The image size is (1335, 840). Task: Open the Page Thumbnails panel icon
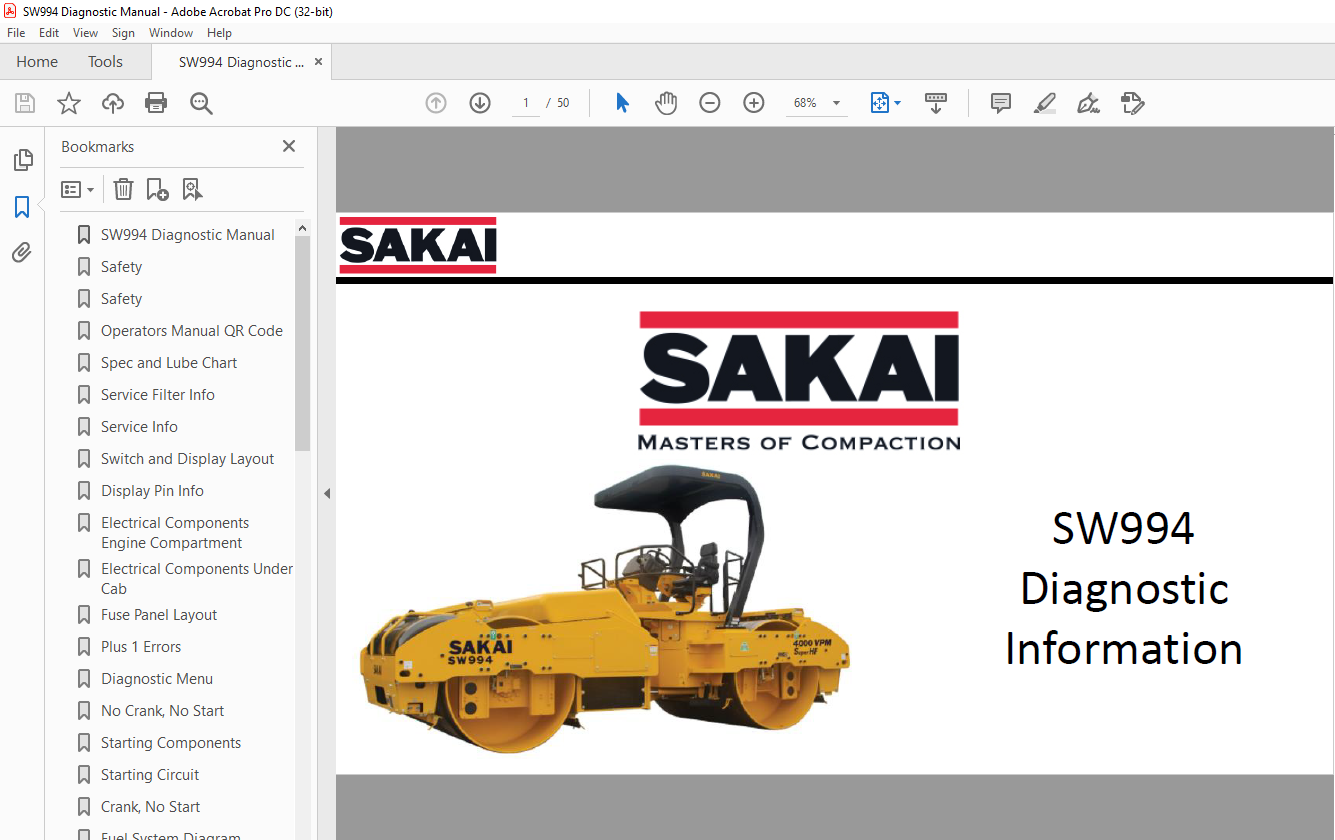(22, 160)
